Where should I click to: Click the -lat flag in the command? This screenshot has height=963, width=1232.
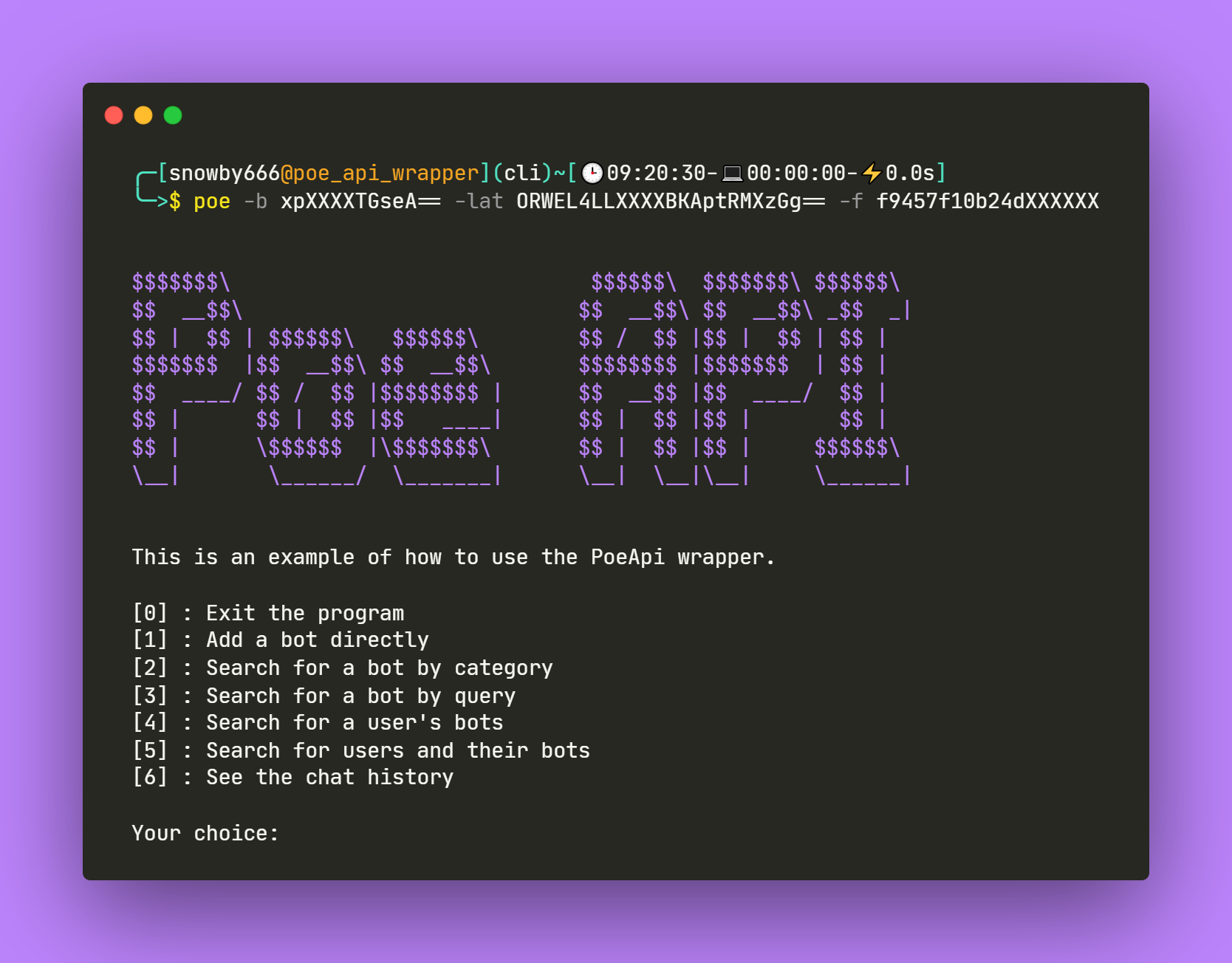coord(478,200)
